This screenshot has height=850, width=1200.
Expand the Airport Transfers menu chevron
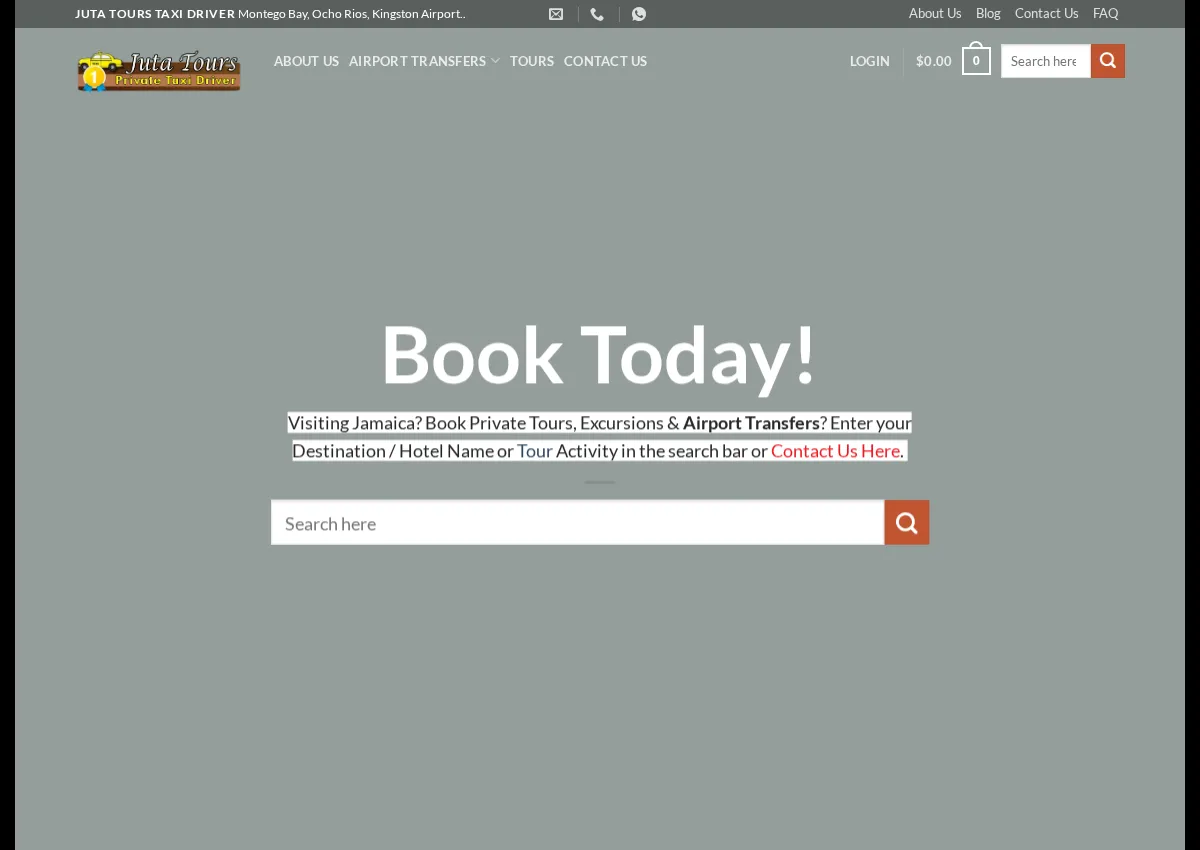pos(495,61)
